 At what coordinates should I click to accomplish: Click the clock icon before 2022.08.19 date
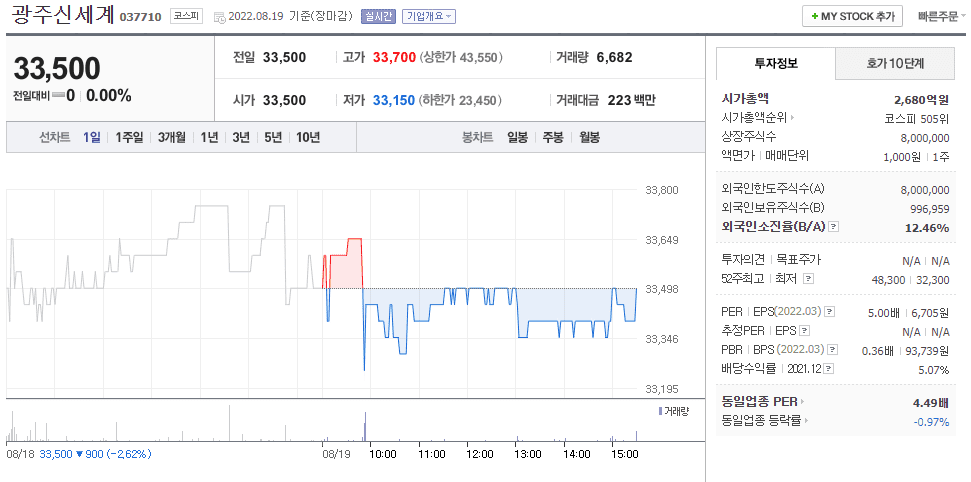(x=220, y=17)
